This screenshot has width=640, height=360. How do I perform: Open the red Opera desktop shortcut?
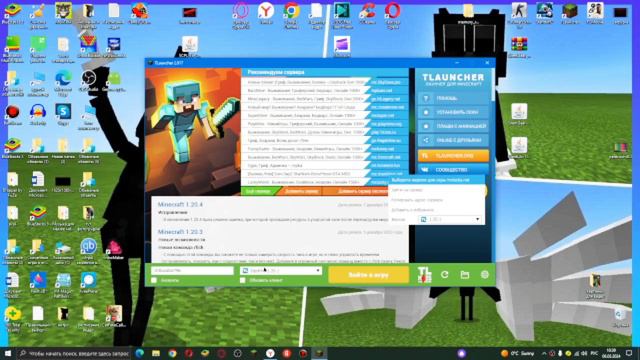click(392, 11)
